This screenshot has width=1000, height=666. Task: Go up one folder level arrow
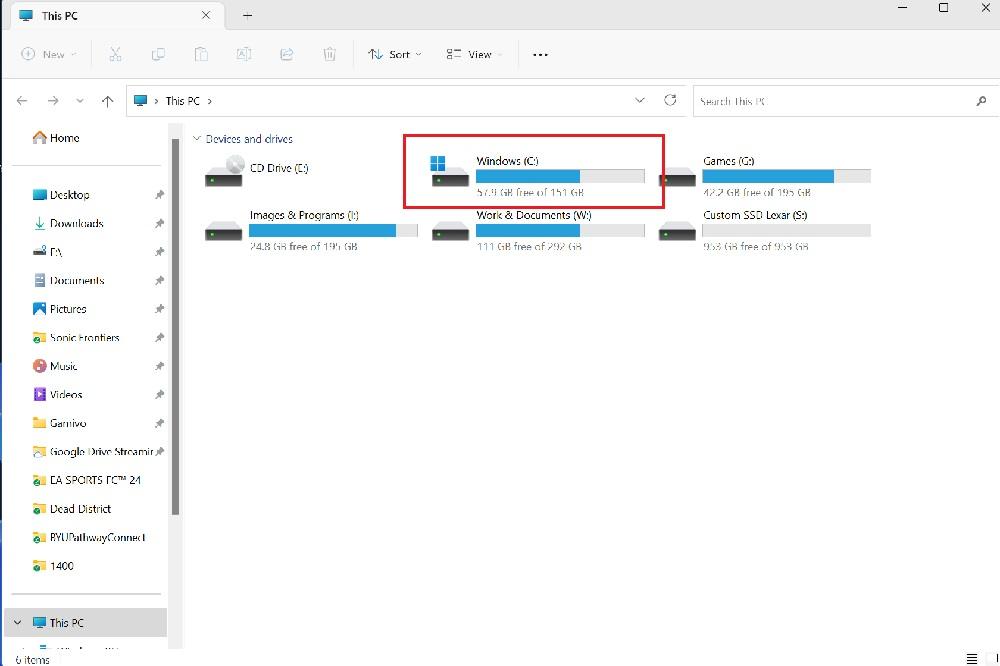click(108, 101)
